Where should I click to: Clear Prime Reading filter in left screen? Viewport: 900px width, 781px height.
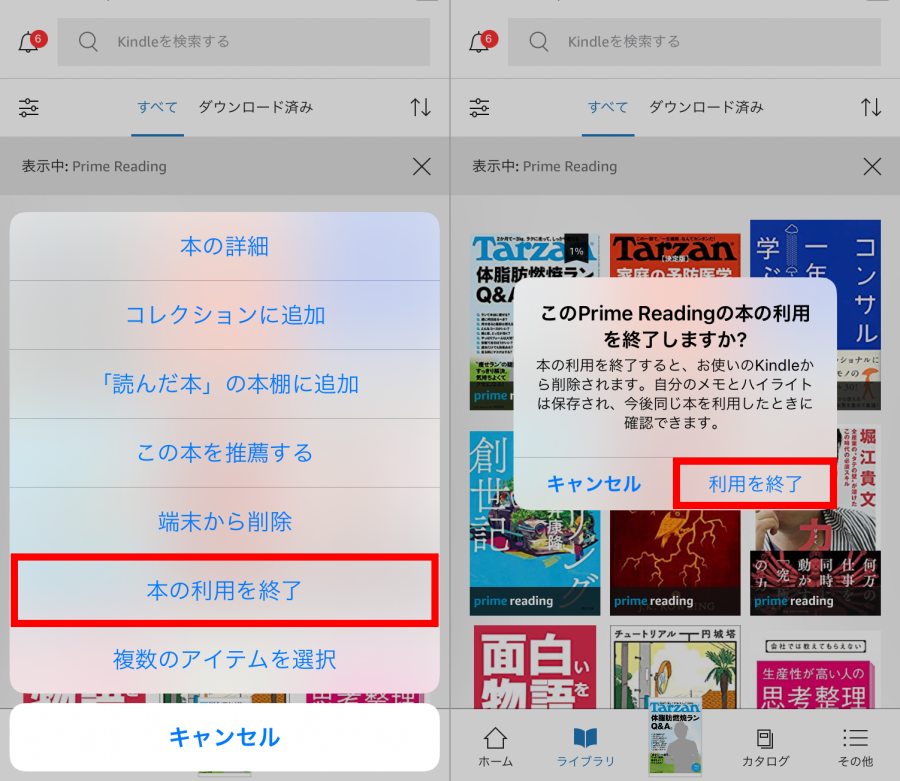pyautogui.click(x=422, y=167)
